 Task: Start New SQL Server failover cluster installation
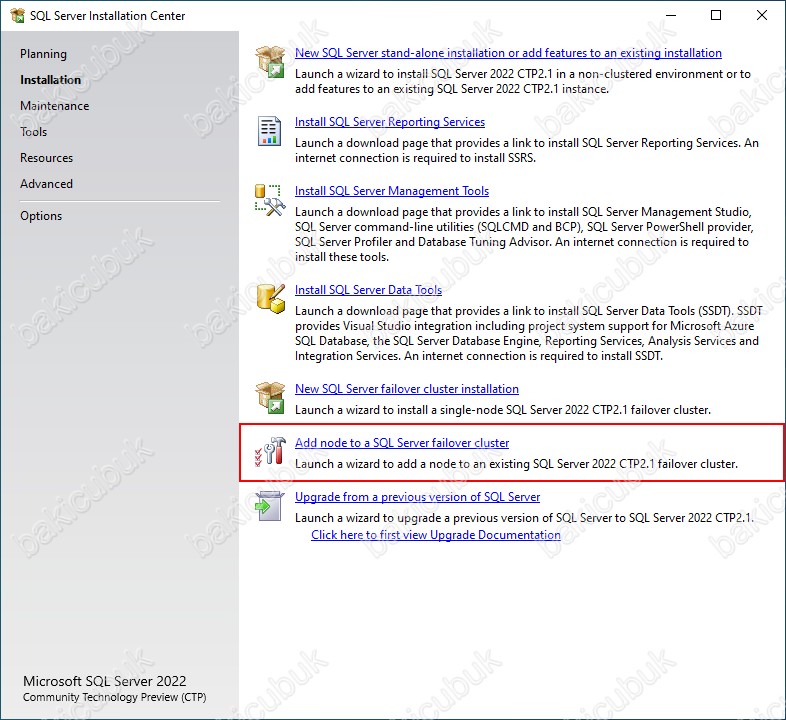click(x=407, y=389)
